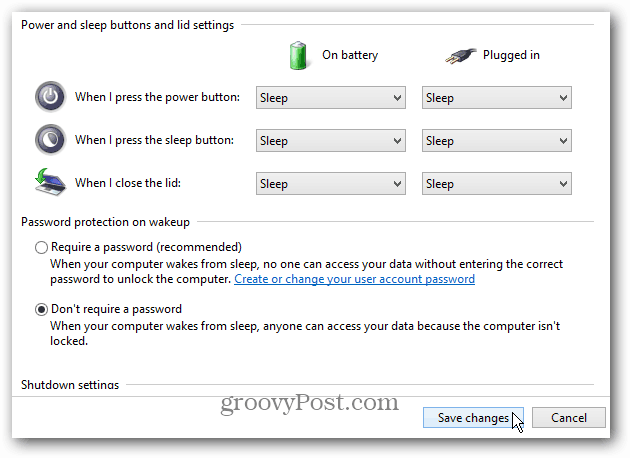Click the Save changes button
Screen dimensions: 630x458
coord(473,418)
